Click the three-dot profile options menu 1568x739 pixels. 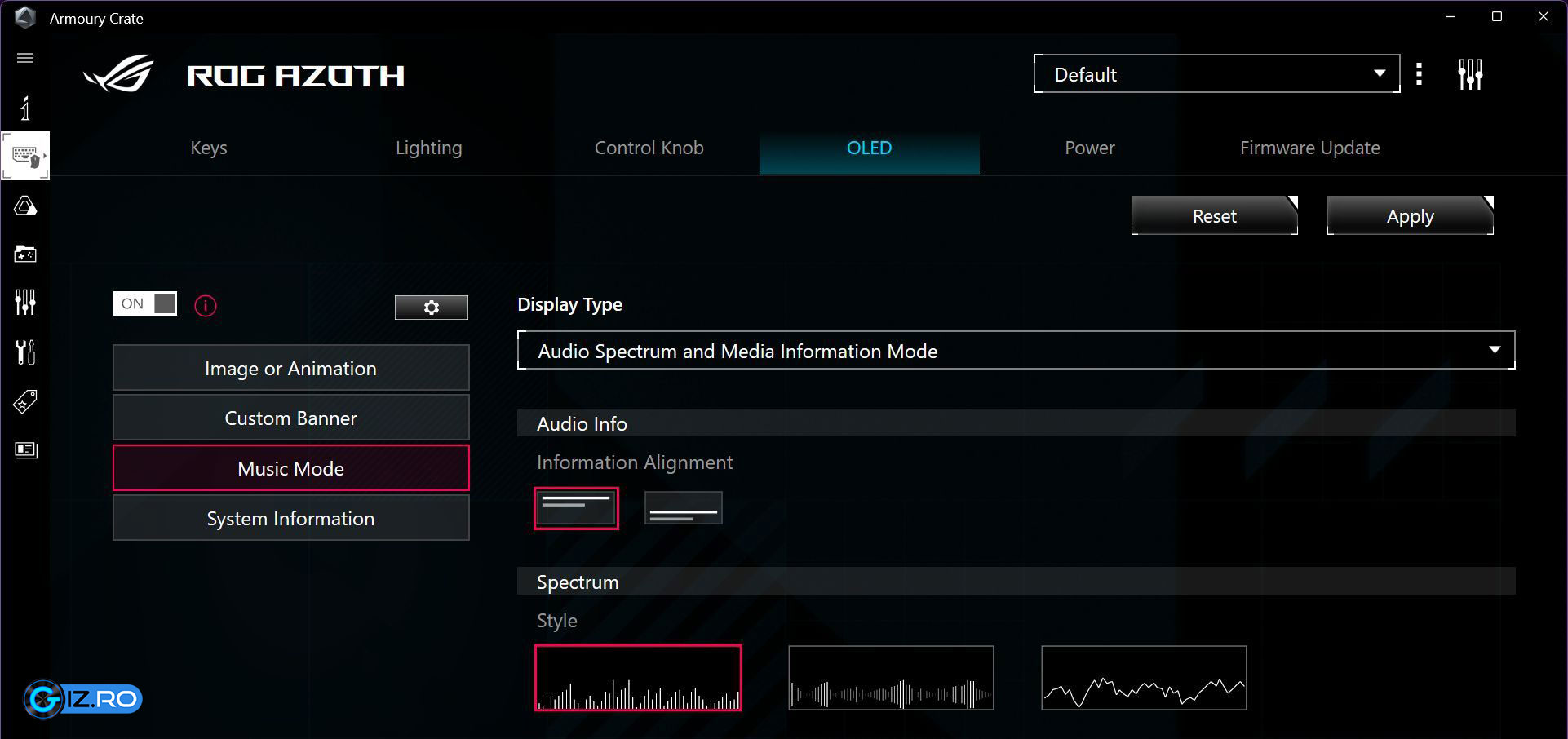pos(1420,74)
